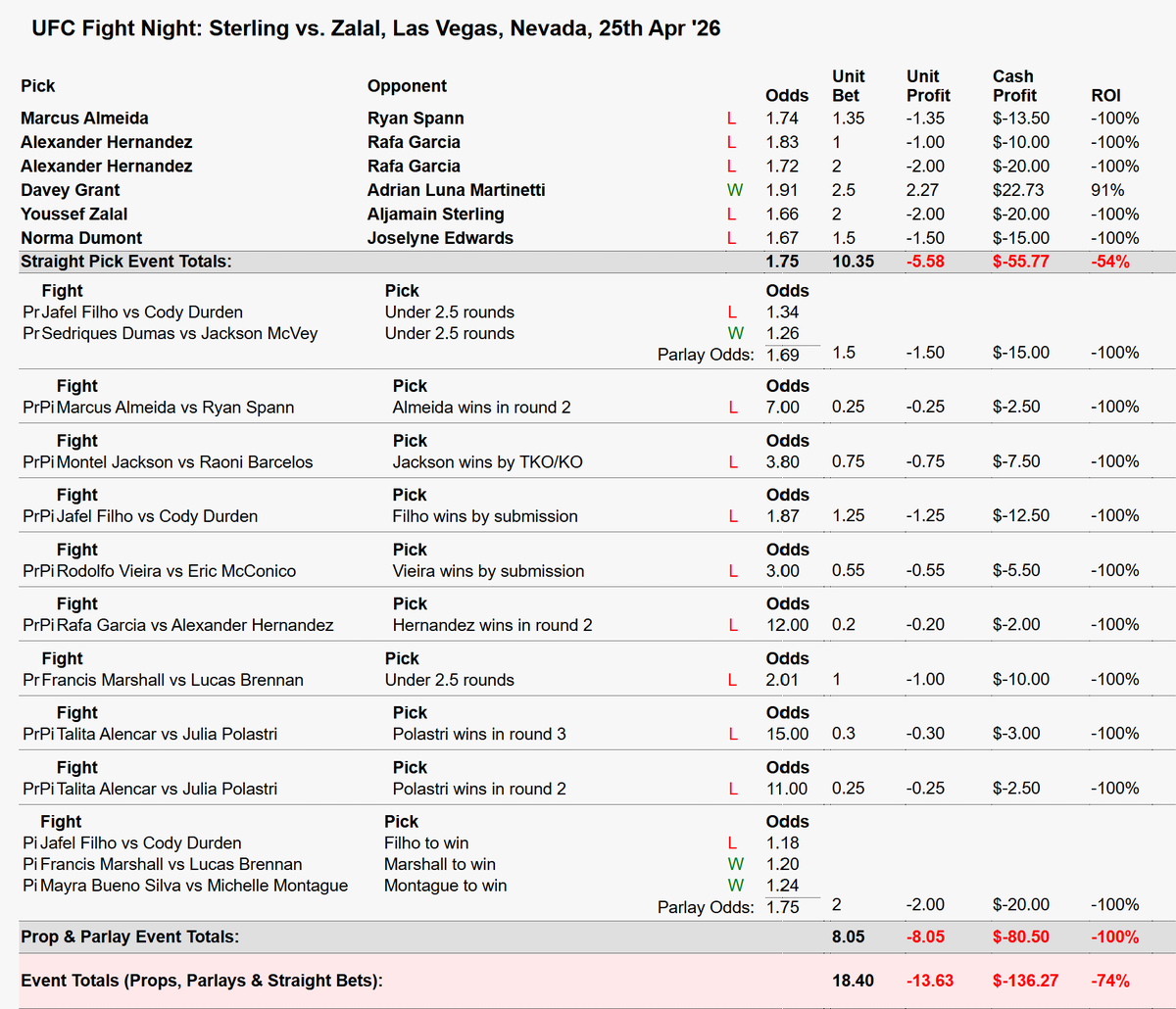Select 'Marshall to win' parlay leg

click(440, 864)
